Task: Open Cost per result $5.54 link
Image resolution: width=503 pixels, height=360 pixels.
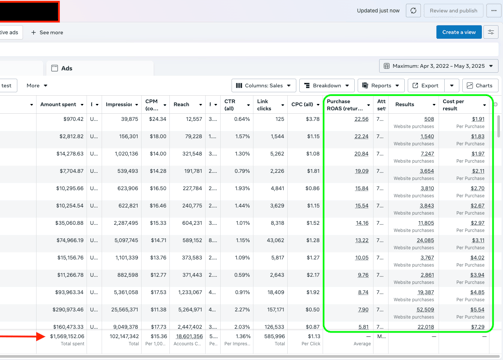Action: [x=478, y=310]
